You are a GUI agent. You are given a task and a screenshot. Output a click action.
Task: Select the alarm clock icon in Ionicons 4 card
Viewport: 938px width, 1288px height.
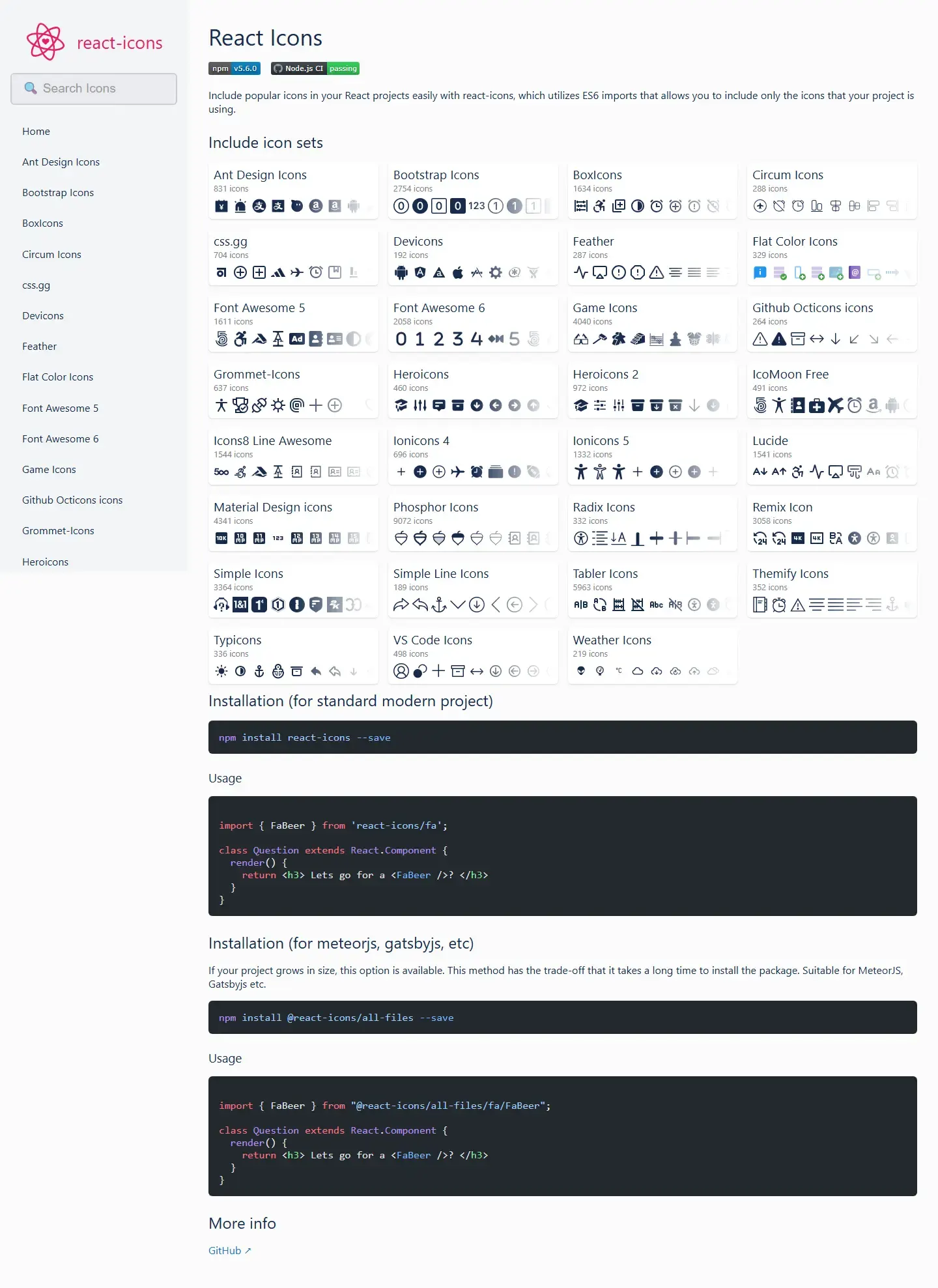click(477, 472)
